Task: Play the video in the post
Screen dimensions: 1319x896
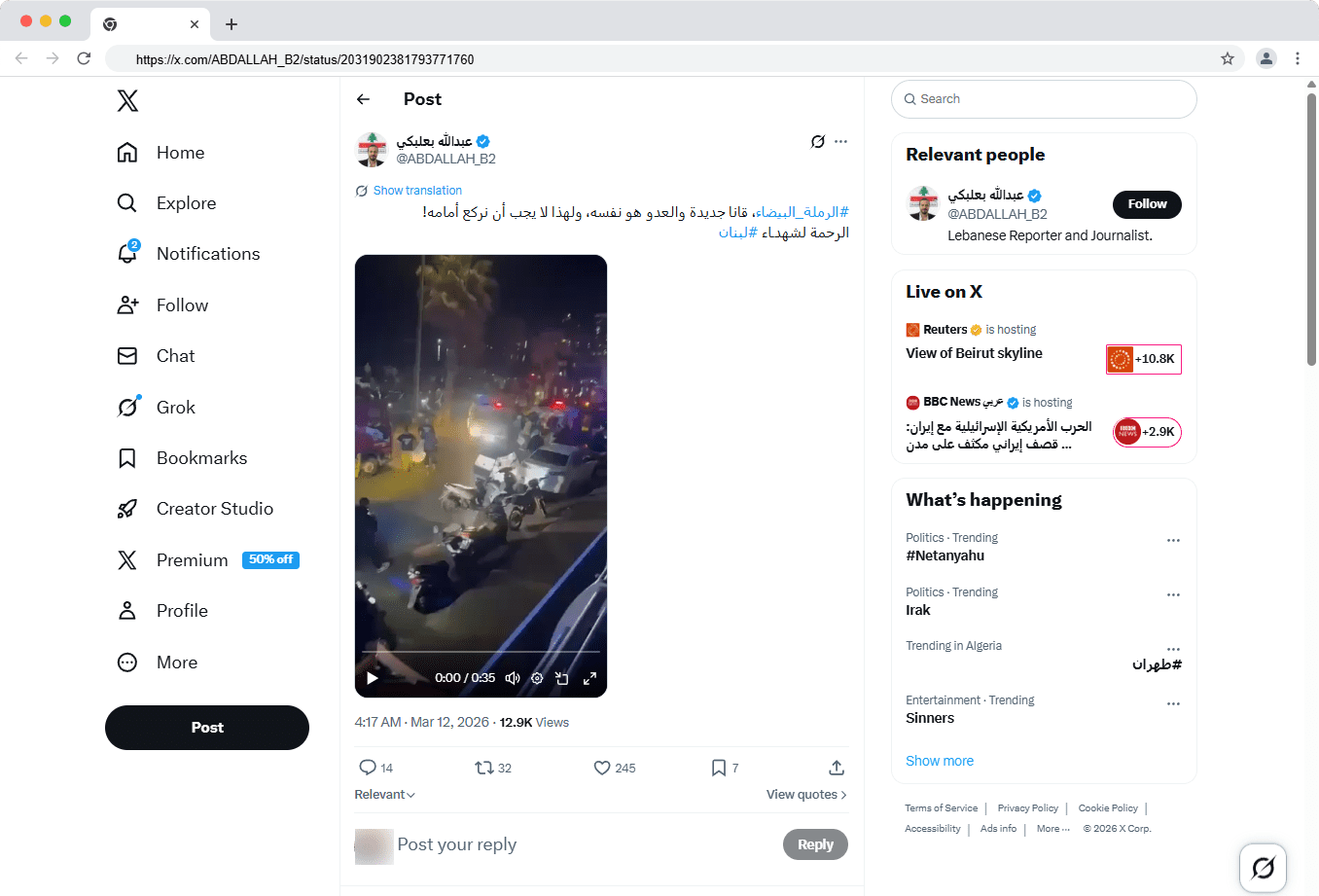Action: [372, 678]
